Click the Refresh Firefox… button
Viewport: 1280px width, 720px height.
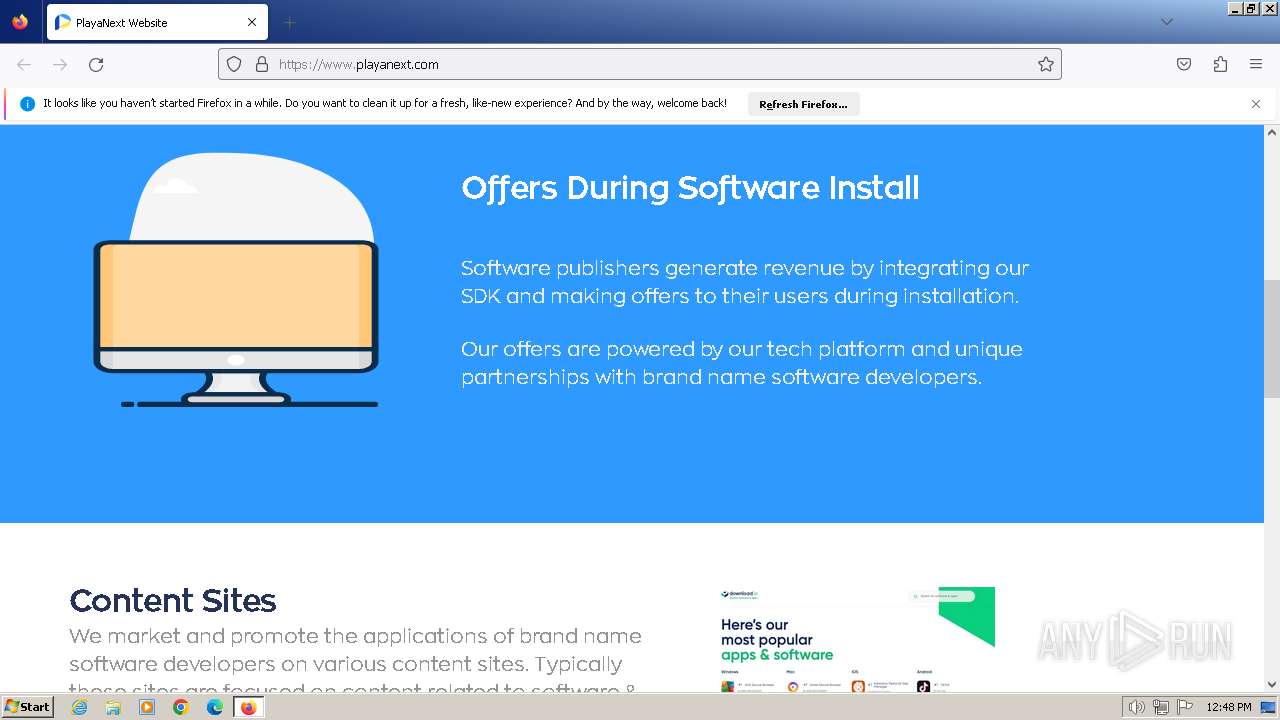tap(803, 104)
